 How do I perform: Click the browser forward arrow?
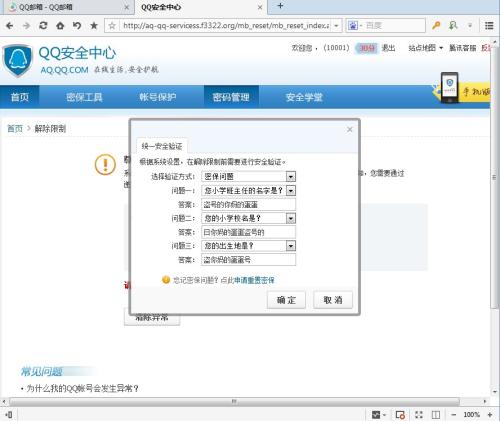click(x=26, y=26)
